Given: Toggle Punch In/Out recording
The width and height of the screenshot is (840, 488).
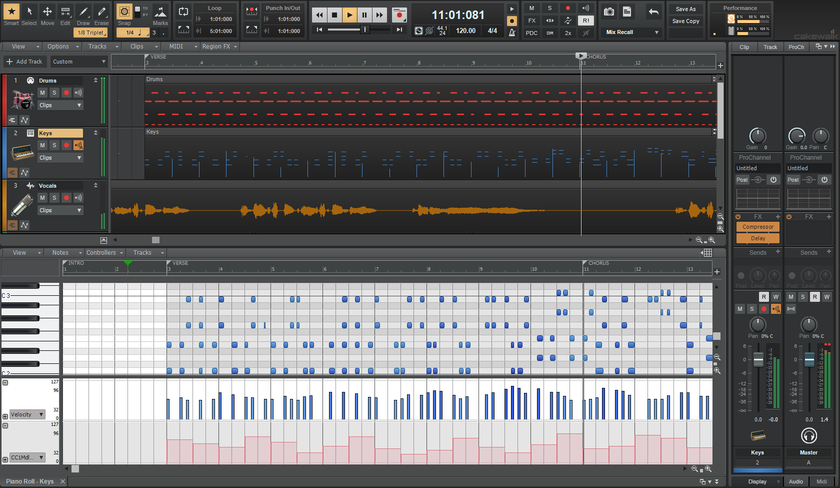Looking at the screenshot, I should click(x=251, y=11).
